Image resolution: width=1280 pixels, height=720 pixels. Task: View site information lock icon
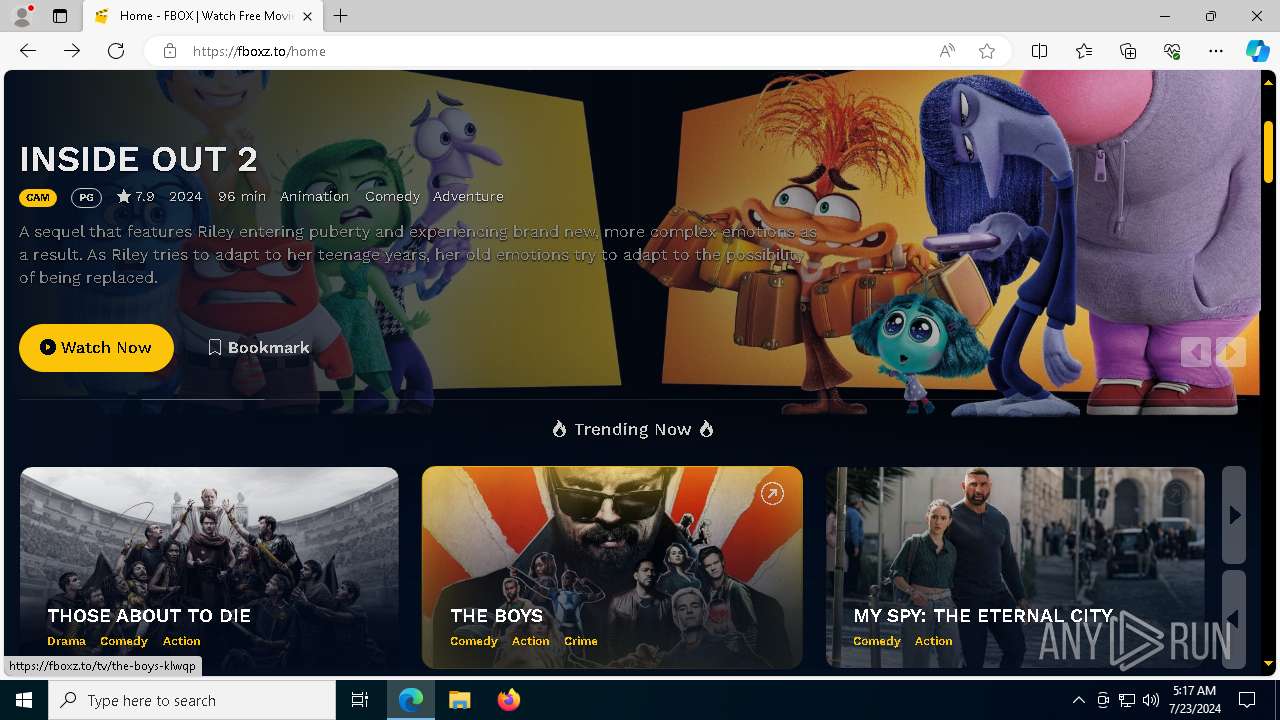click(x=170, y=51)
